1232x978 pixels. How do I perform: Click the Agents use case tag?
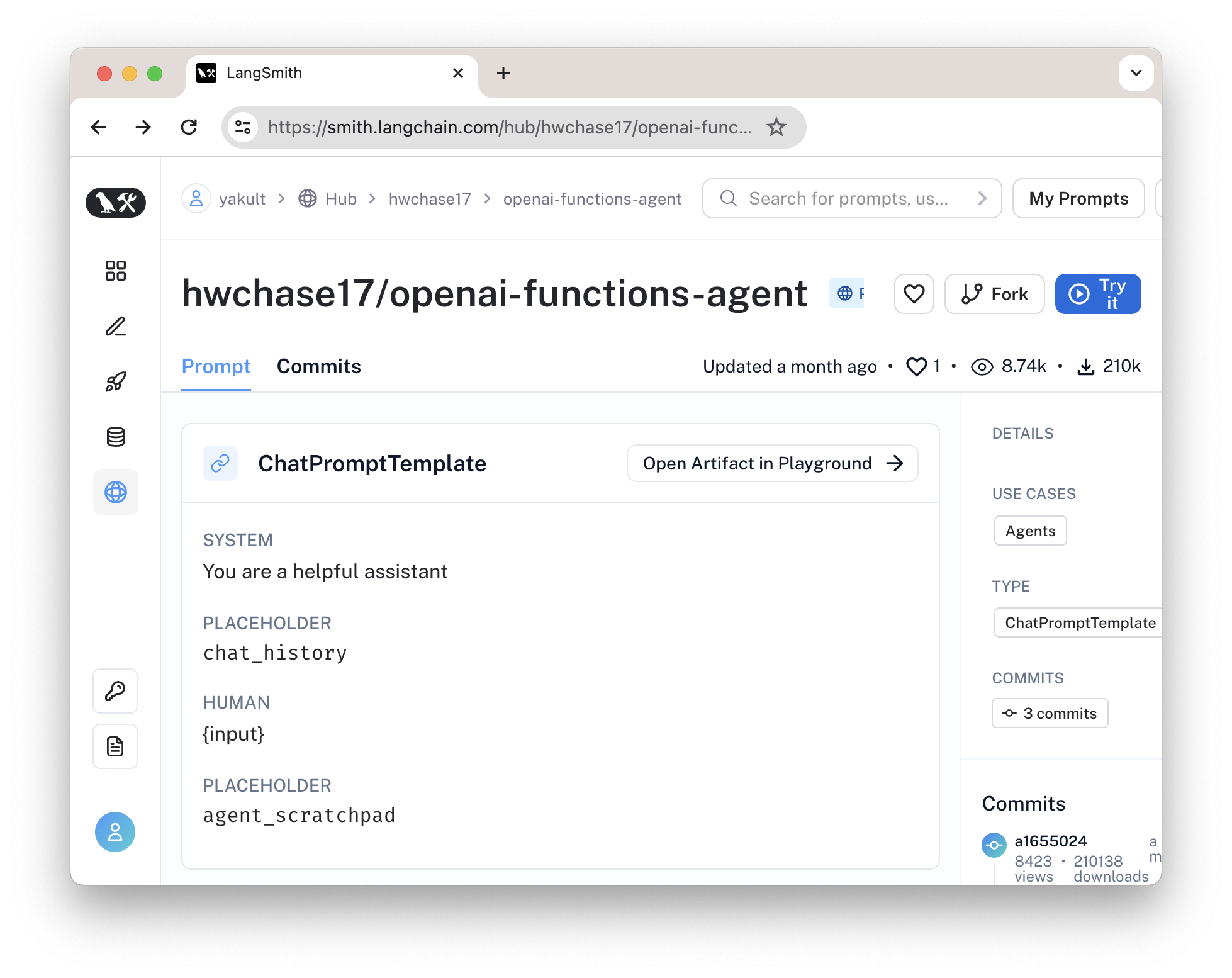click(1030, 531)
